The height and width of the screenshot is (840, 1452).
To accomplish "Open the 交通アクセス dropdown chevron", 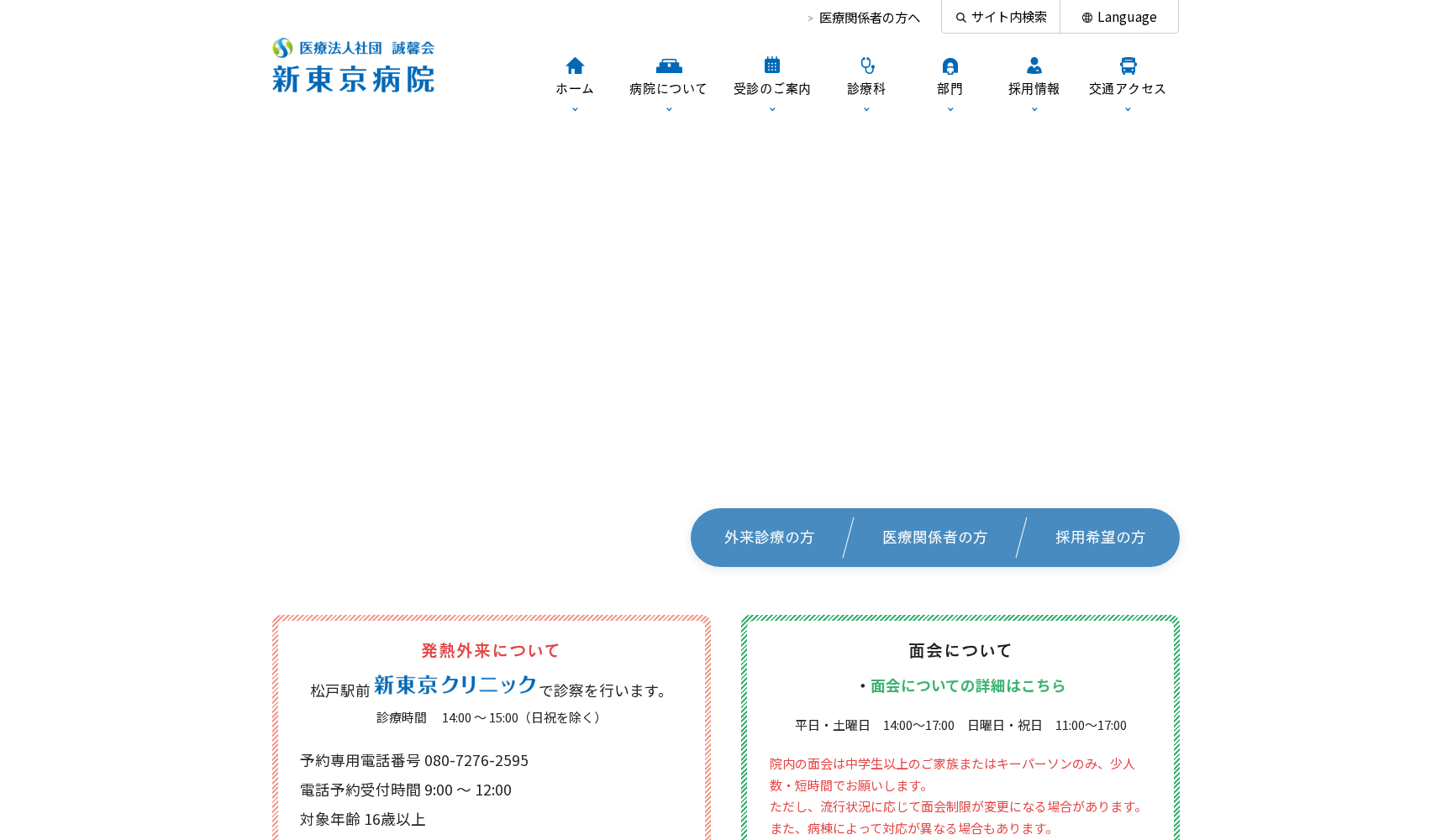I will 1127,108.
